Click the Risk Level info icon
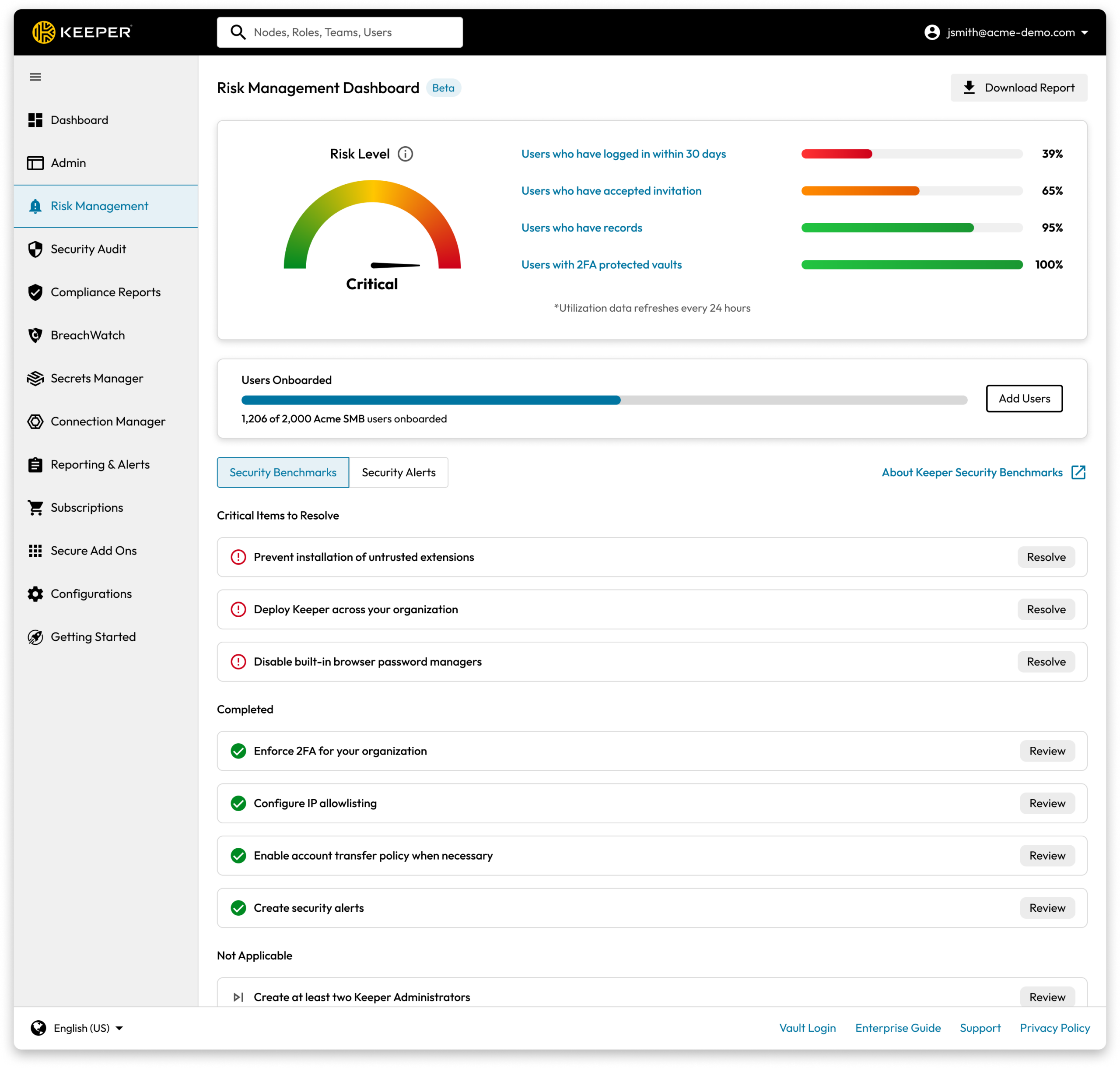 406,153
